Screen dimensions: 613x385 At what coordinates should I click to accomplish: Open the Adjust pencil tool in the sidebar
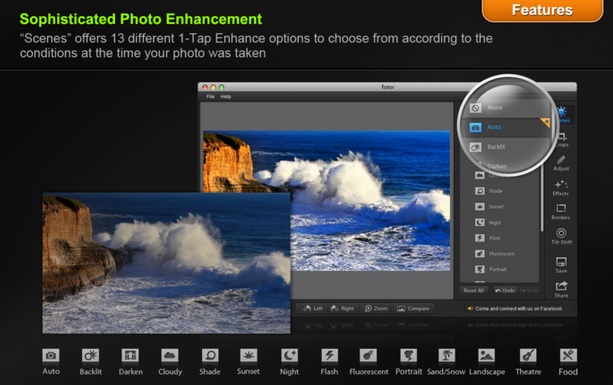561,163
